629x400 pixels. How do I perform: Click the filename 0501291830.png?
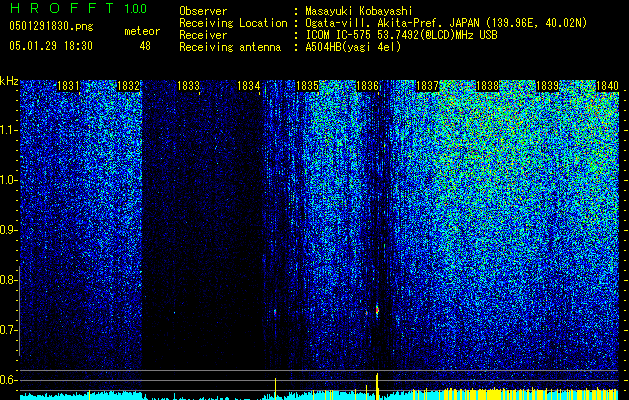tap(51, 26)
